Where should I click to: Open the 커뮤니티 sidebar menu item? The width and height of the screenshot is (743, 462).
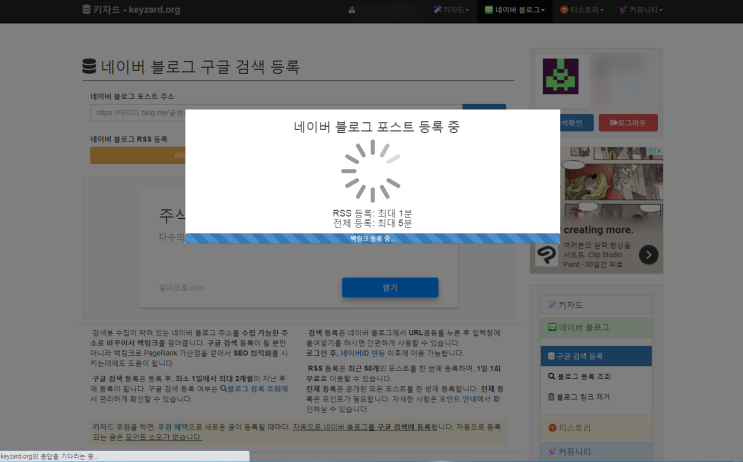coord(596,452)
